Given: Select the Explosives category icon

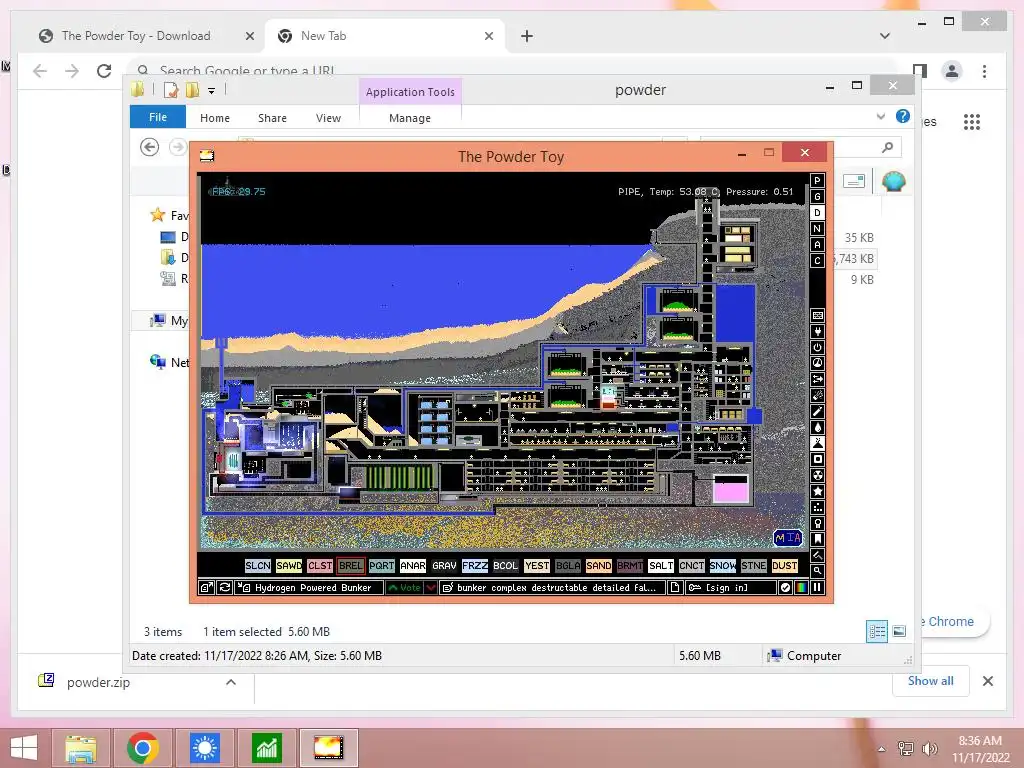Looking at the screenshot, I should 817,395.
